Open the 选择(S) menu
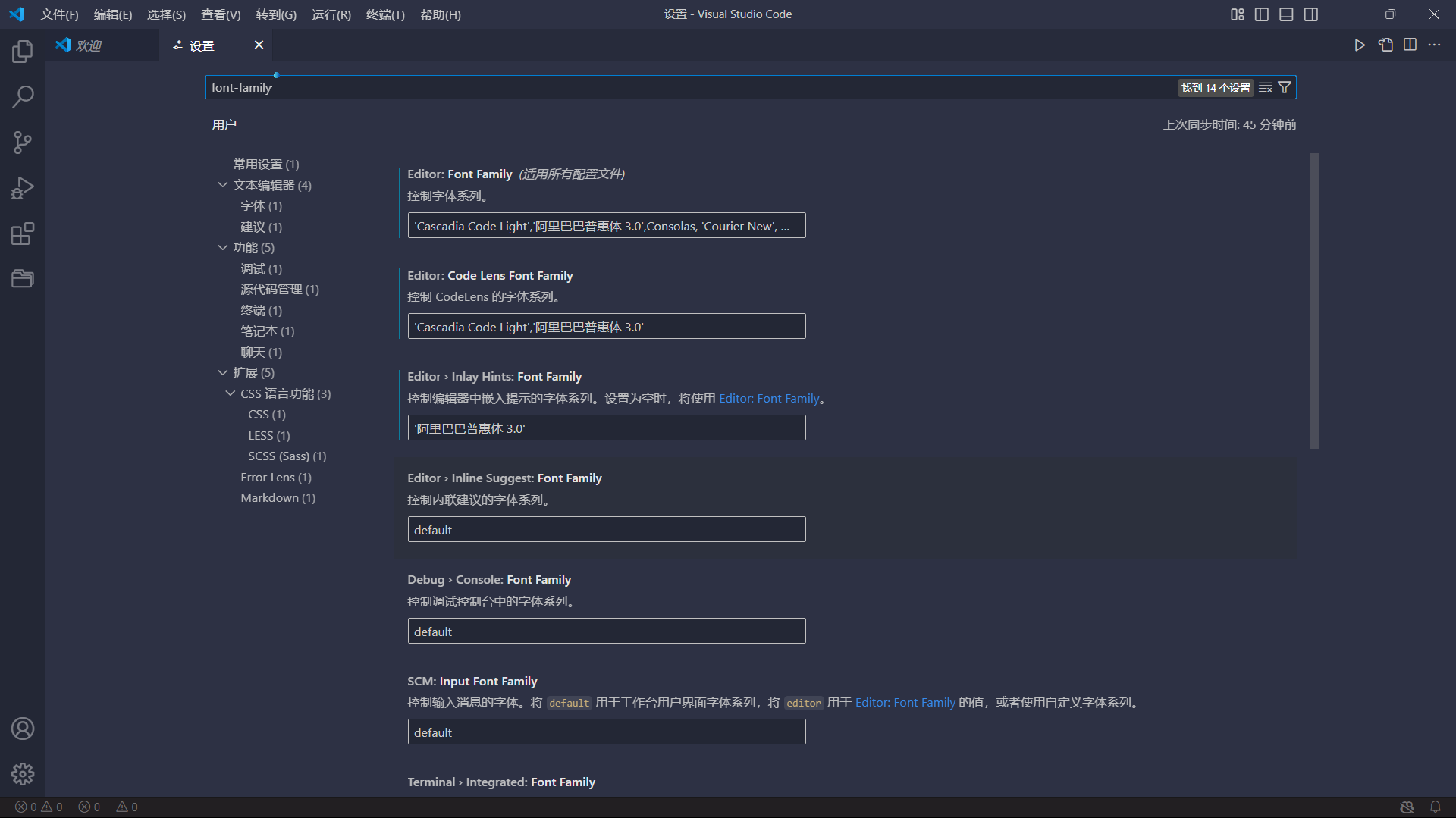Screen dimensions: 1456x818 166,14
